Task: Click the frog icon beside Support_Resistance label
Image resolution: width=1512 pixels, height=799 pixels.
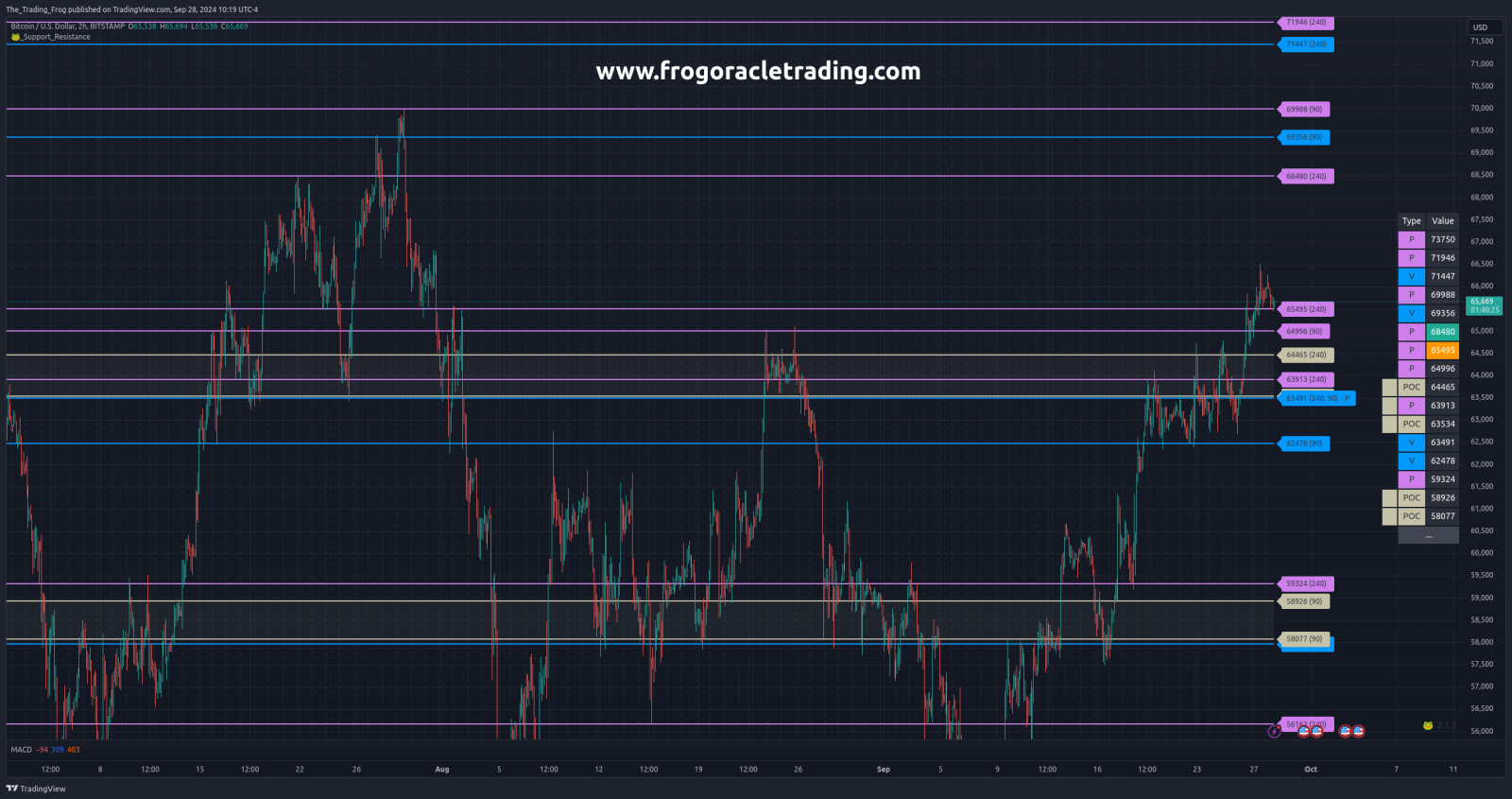Action: click(15, 37)
